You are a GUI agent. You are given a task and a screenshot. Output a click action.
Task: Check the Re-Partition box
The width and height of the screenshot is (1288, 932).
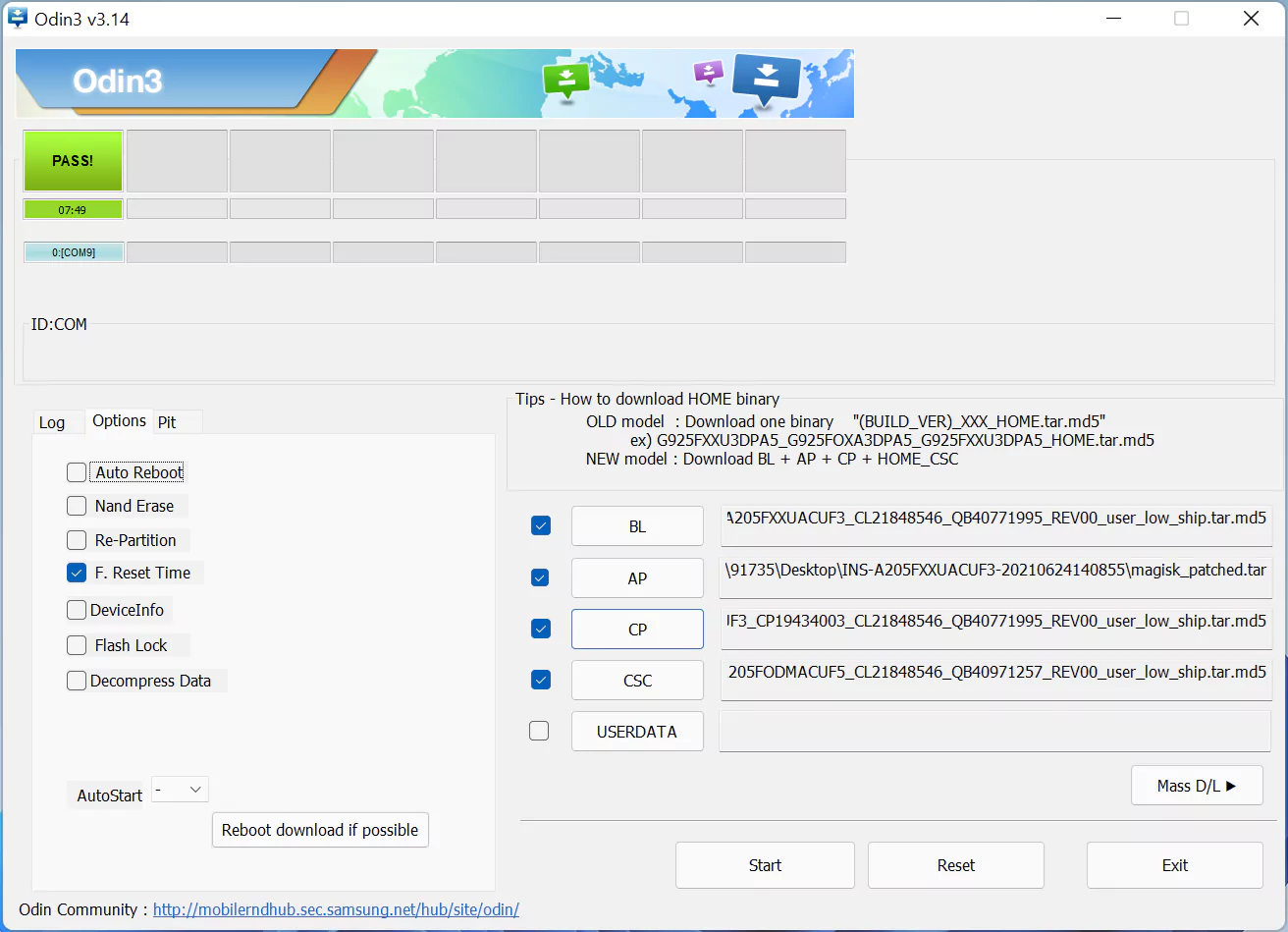click(77, 540)
